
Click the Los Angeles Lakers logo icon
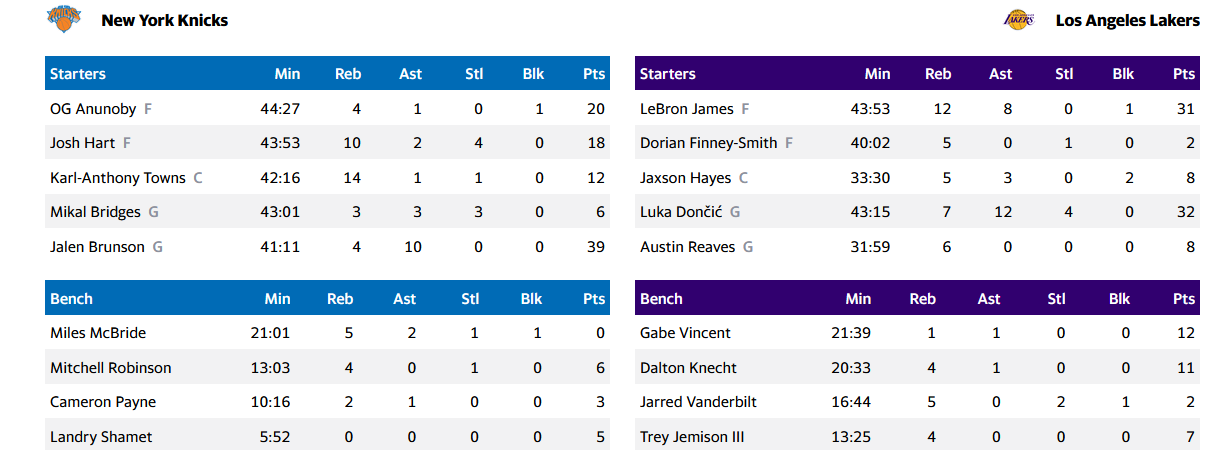point(1019,20)
